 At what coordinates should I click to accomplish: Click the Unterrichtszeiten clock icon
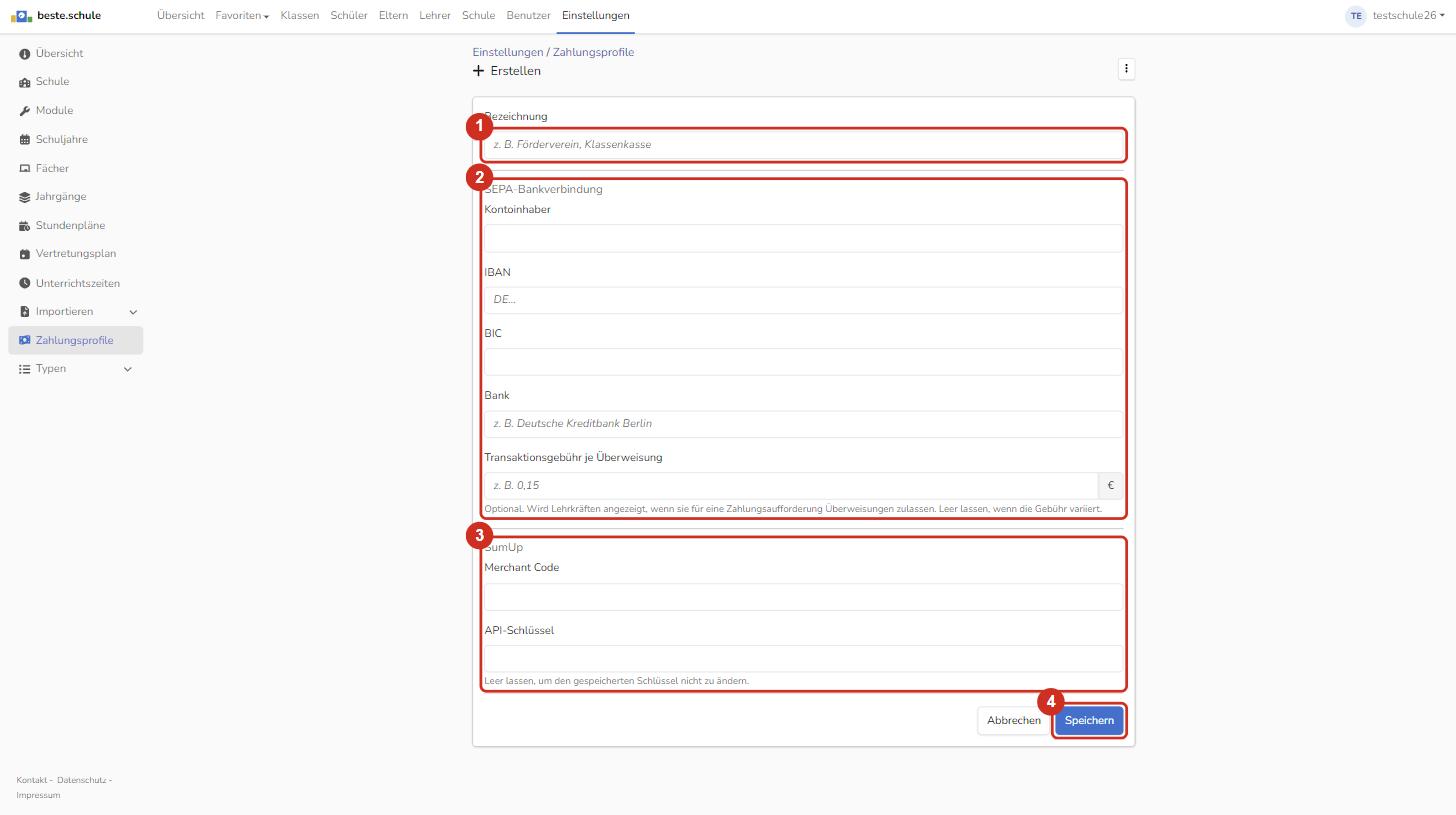(25, 284)
